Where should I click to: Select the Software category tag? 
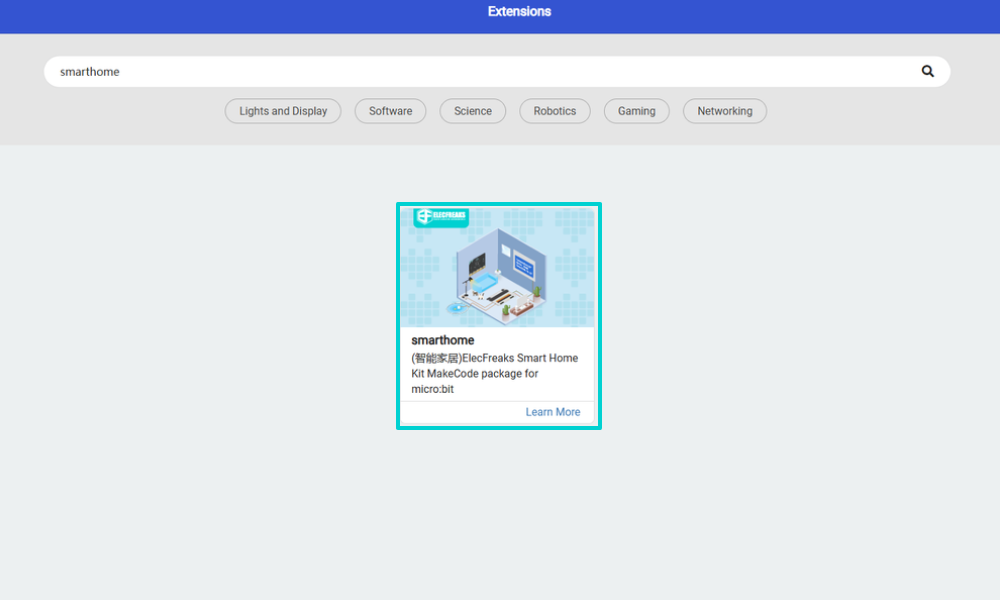coord(390,111)
